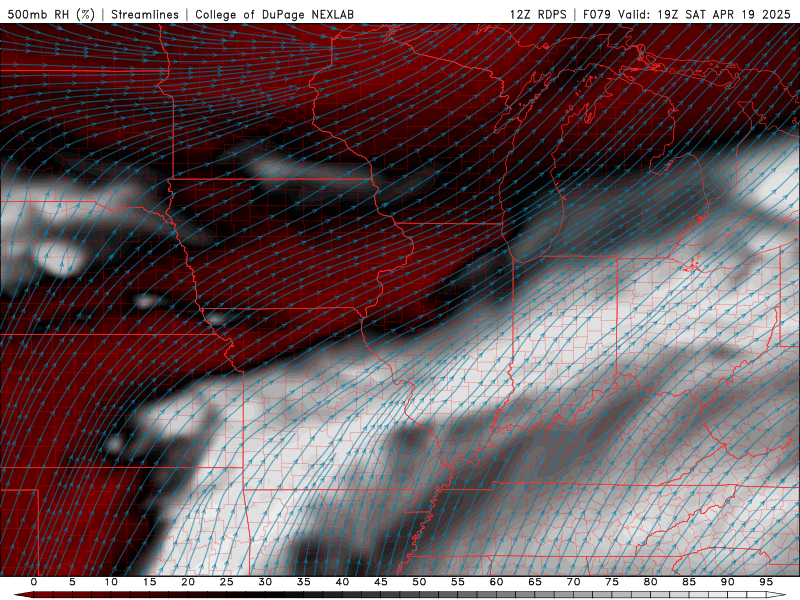Select the "50" legend value
Image resolution: width=800 pixels, height=600 pixels.
[x=419, y=582]
